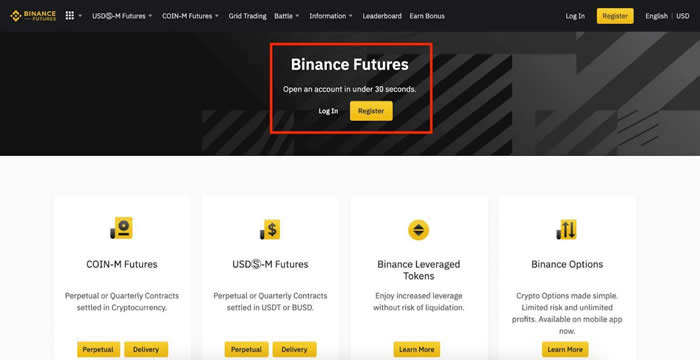This screenshot has width=700, height=360.
Task: Open the apps grid icon
Action: [x=70, y=16]
